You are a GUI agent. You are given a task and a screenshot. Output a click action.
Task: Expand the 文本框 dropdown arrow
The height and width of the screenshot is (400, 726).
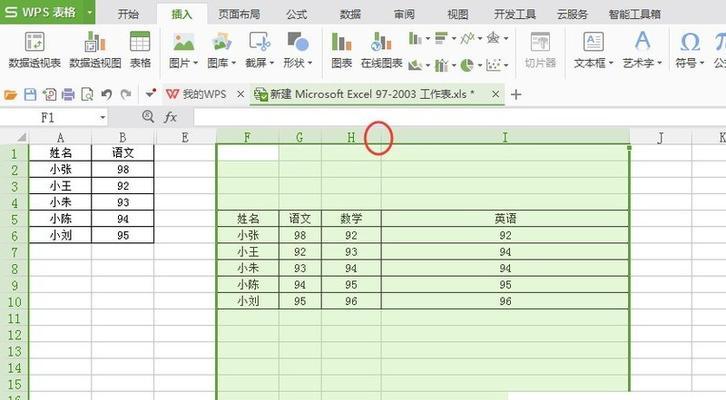pyautogui.click(x=611, y=63)
